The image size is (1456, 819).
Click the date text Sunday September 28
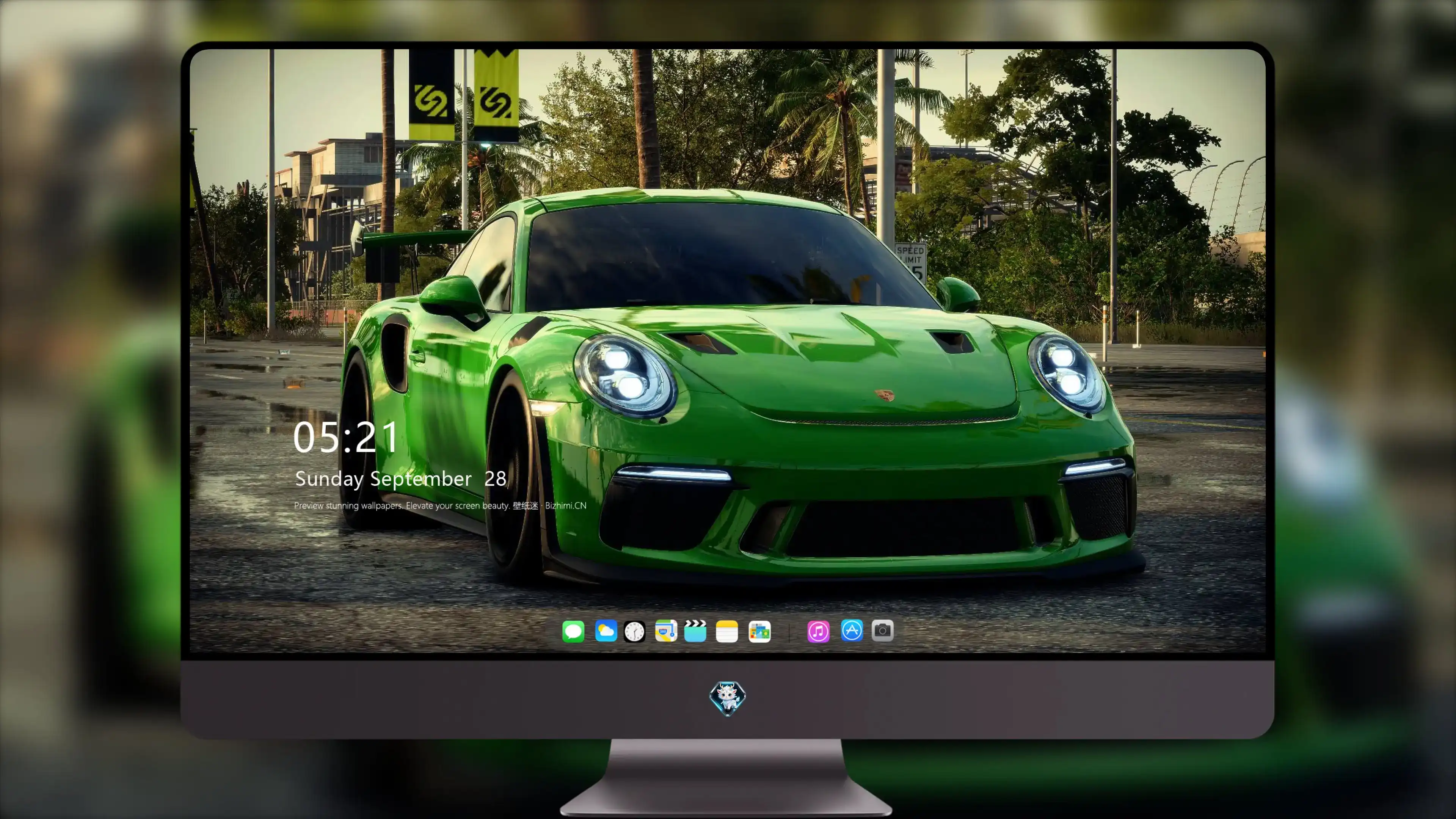pos(400,479)
